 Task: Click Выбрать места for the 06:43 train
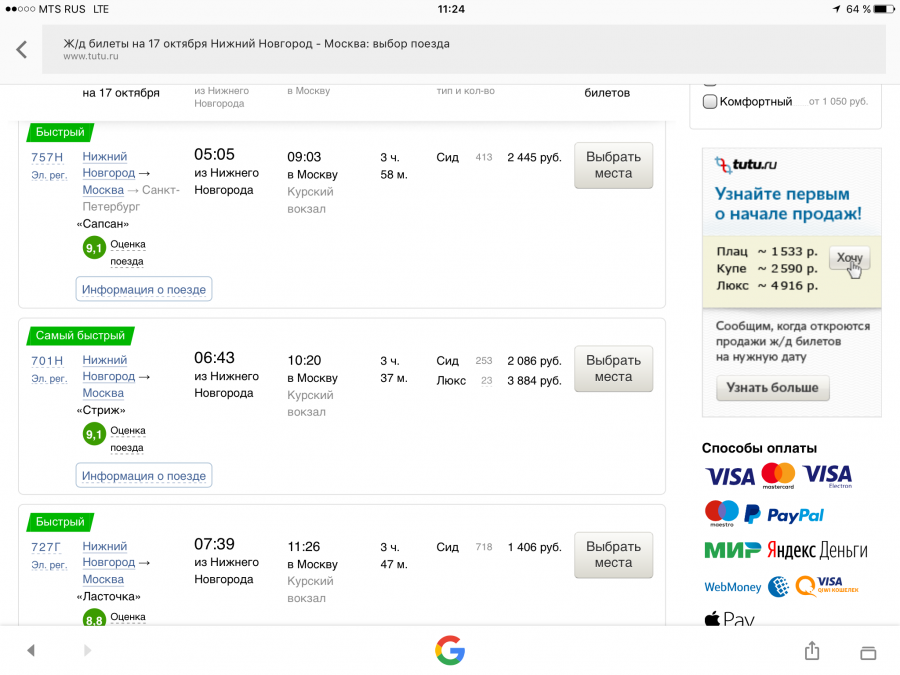coord(613,369)
